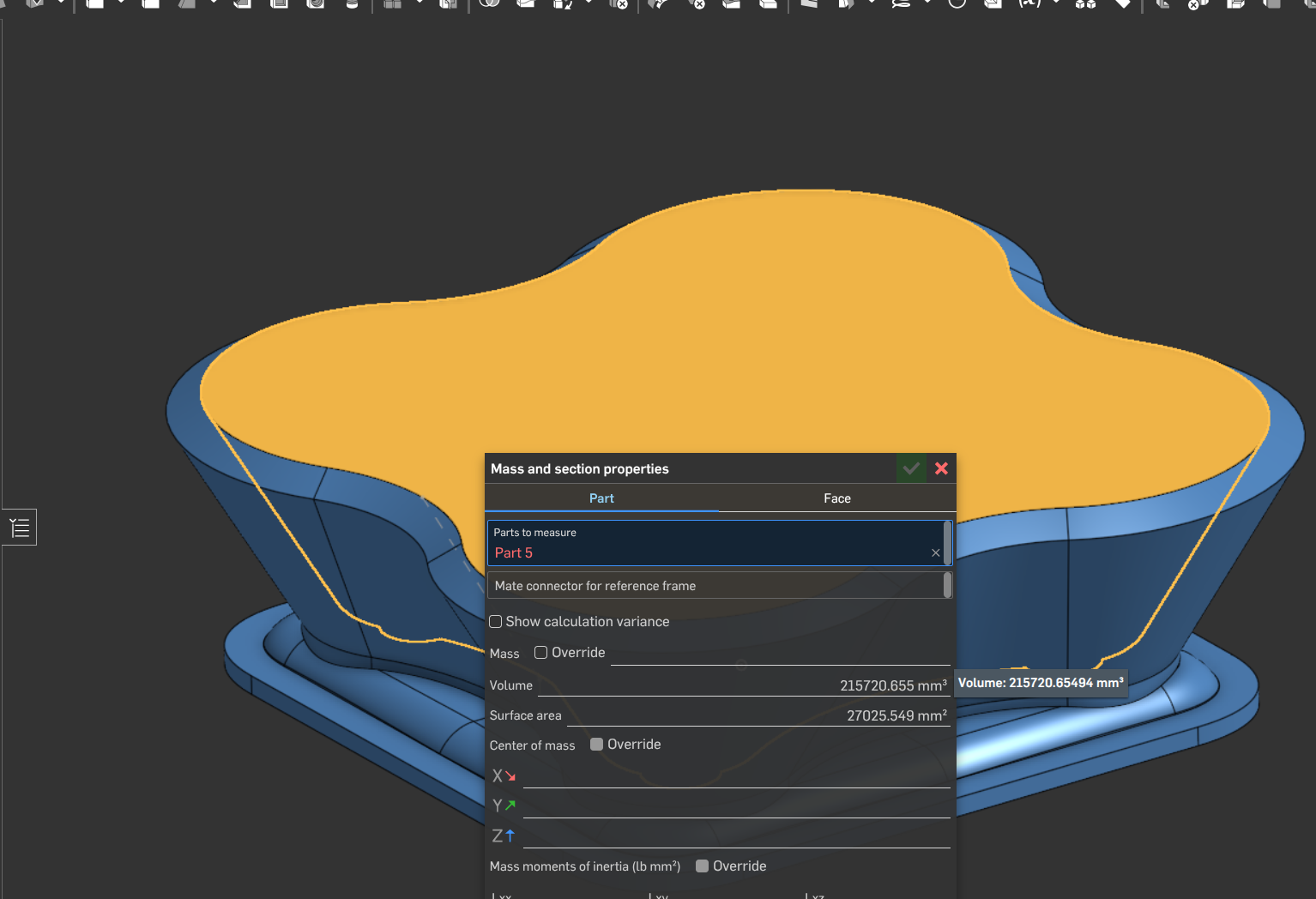Click the Parts to measure scrollbar
The height and width of the screenshot is (899, 1316).
click(x=947, y=543)
